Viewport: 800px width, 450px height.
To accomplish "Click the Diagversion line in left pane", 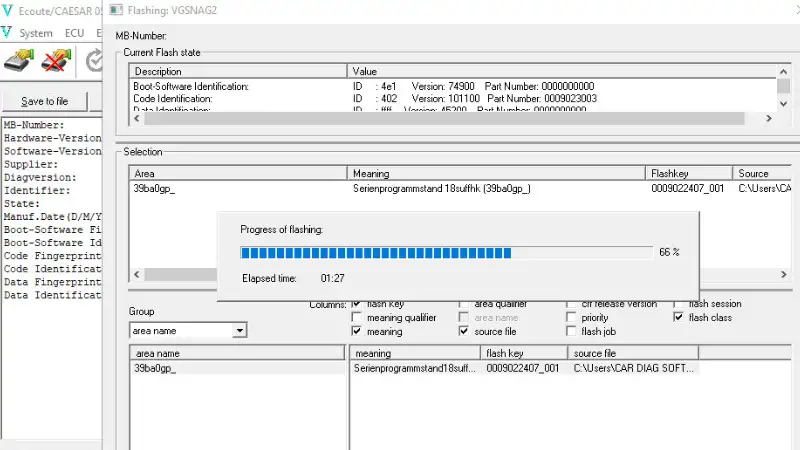I will coord(40,178).
